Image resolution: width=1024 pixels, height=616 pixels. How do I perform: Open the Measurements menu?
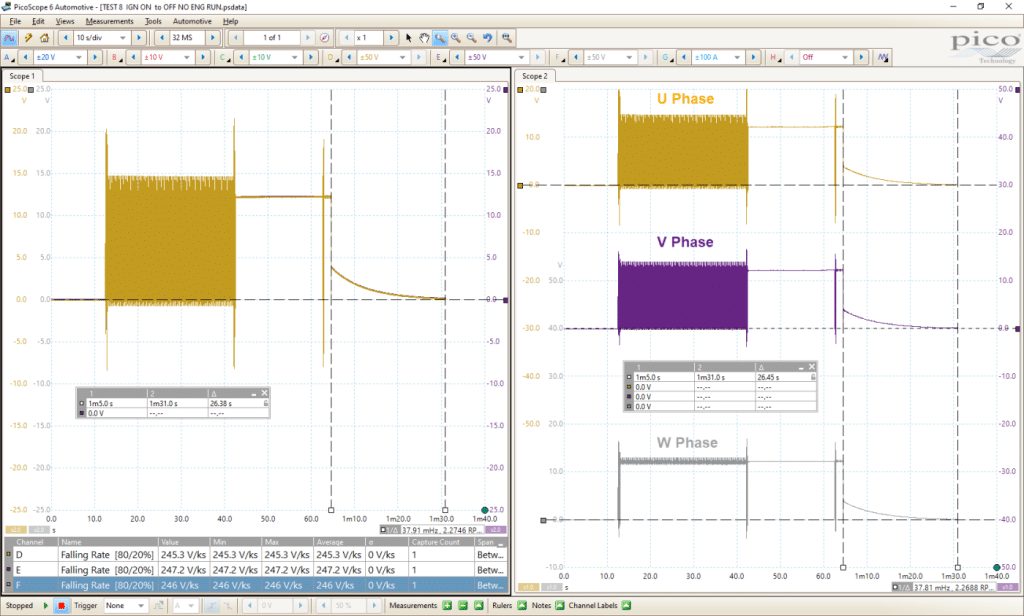pos(109,21)
